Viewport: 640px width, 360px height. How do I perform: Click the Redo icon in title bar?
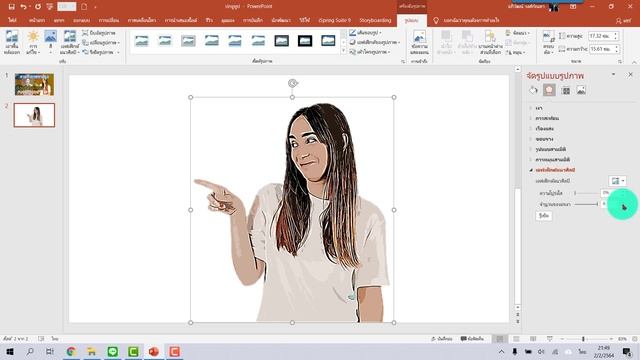click(38, 7)
